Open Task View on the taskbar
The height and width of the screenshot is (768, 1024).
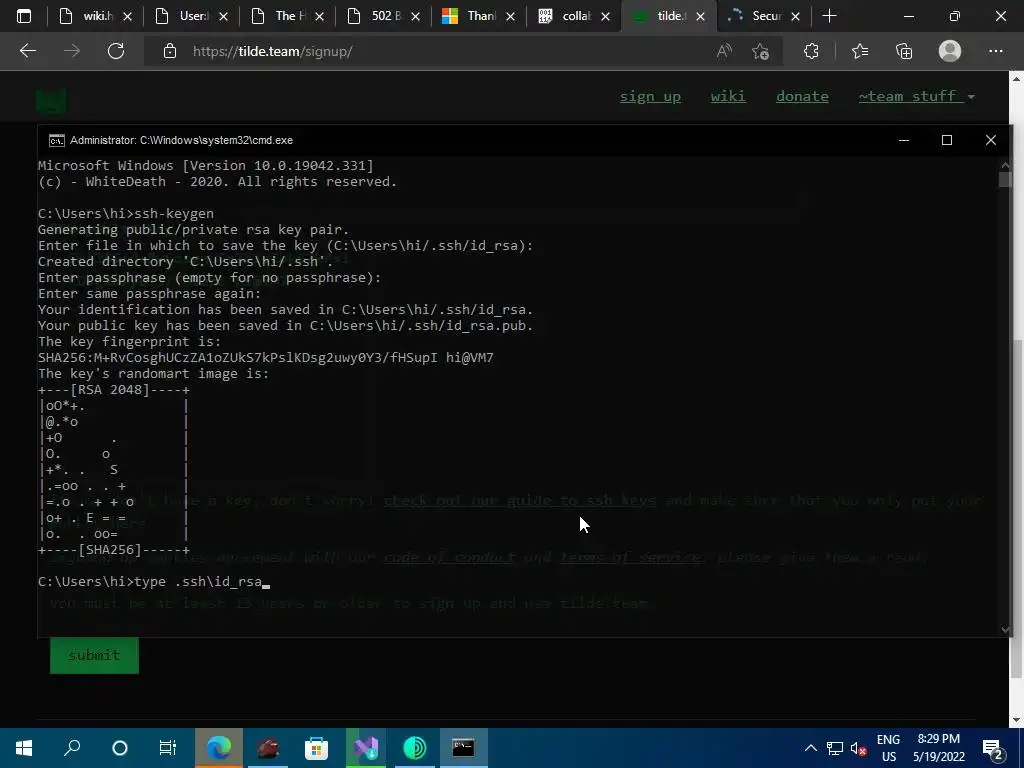tap(168, 748)
